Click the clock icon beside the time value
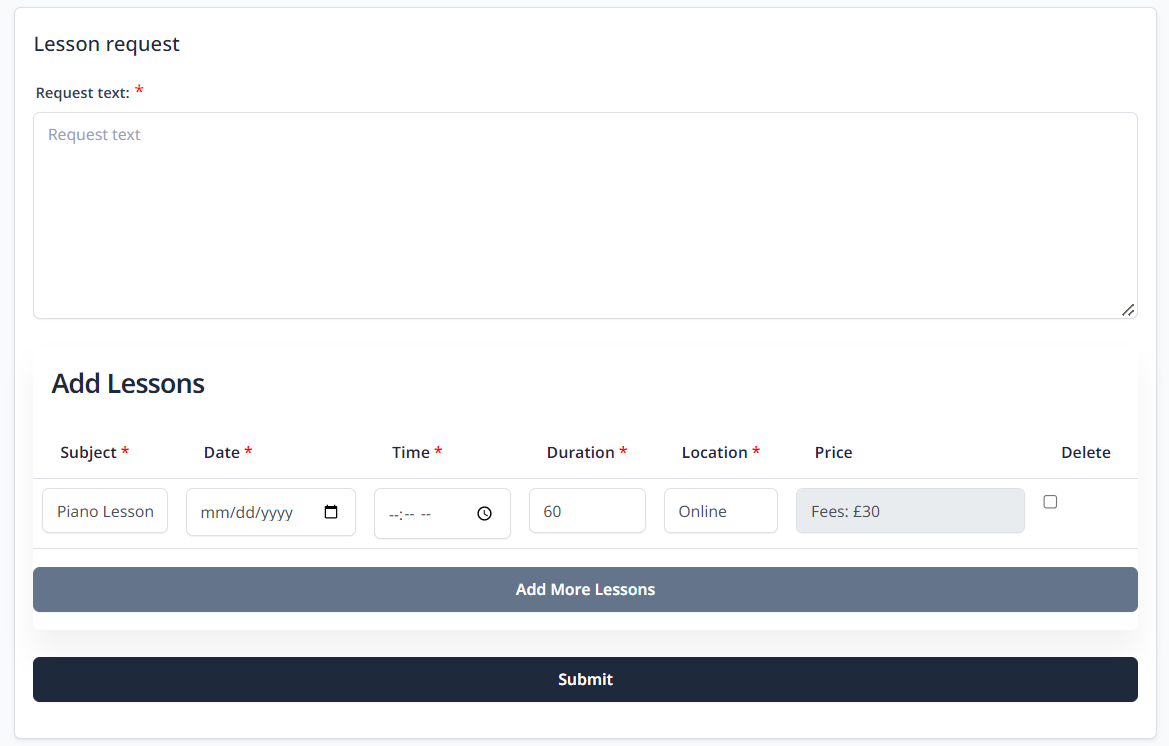Viewport: 1169px width, 746px height. 485,513
